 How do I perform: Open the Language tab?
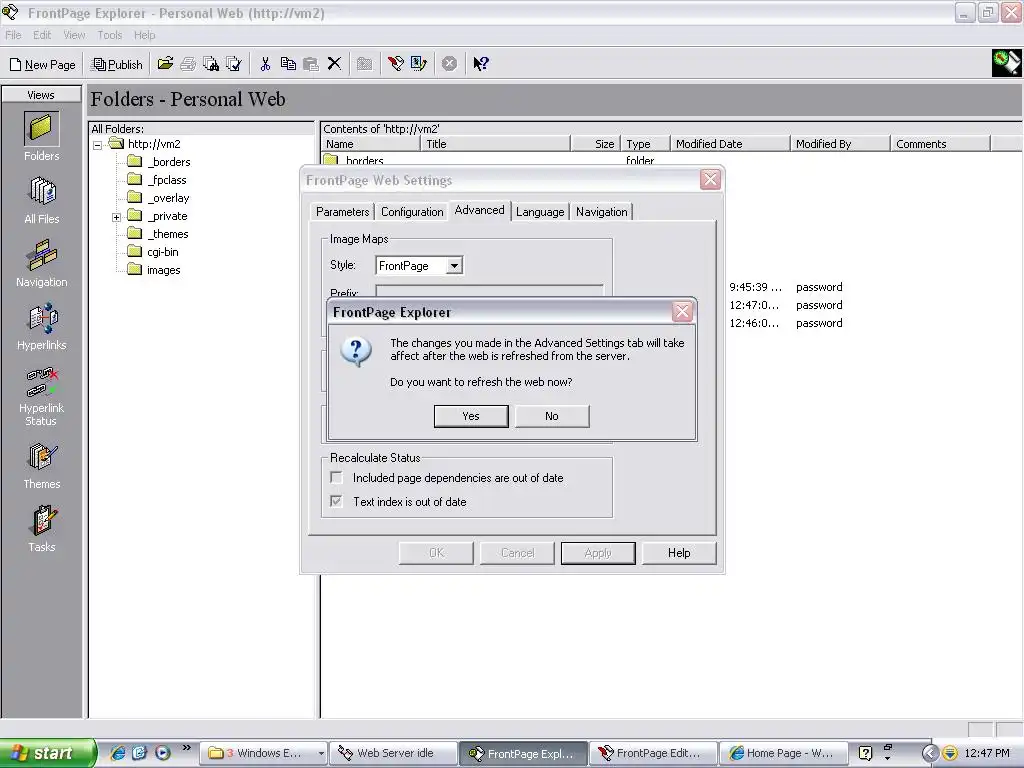click(539, 212)
